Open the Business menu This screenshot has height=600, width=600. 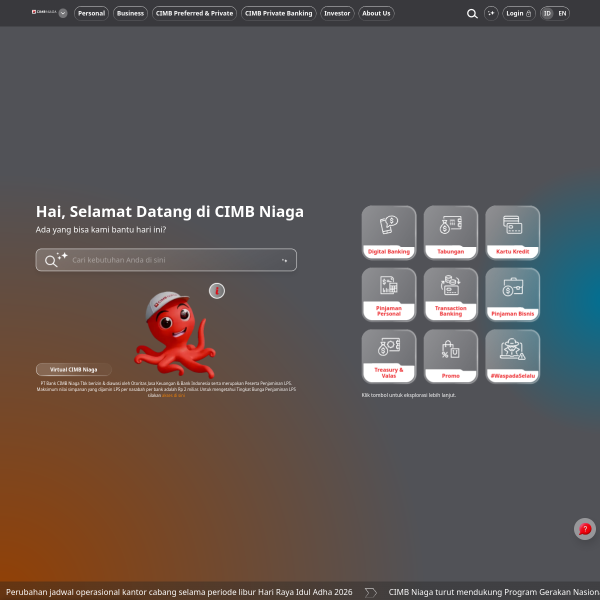(130, 13)
